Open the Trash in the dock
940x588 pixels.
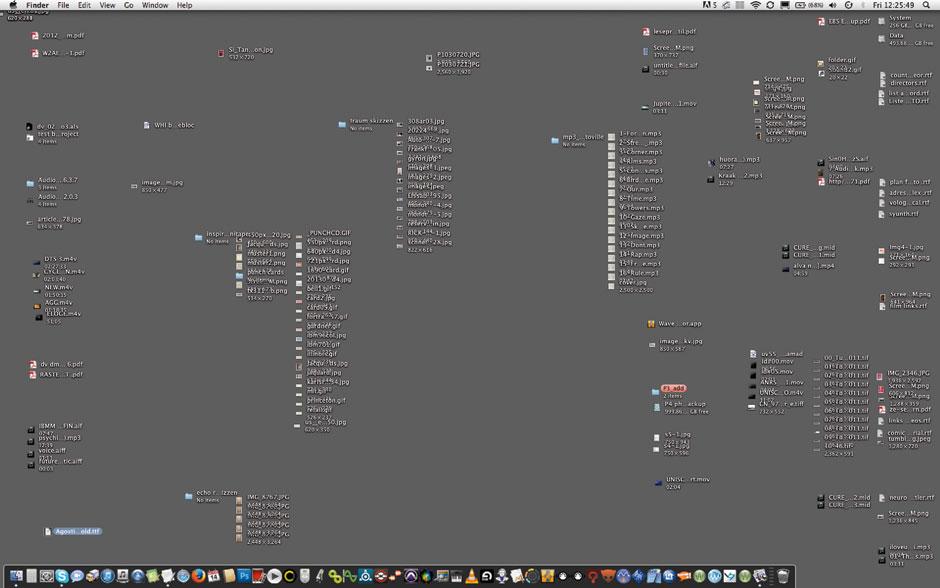(x=783, y=576)
